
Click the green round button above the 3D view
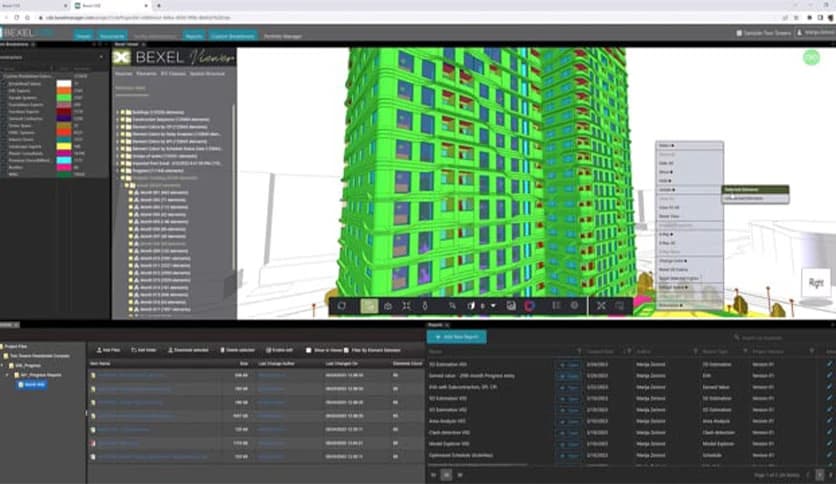coord(811,58)
